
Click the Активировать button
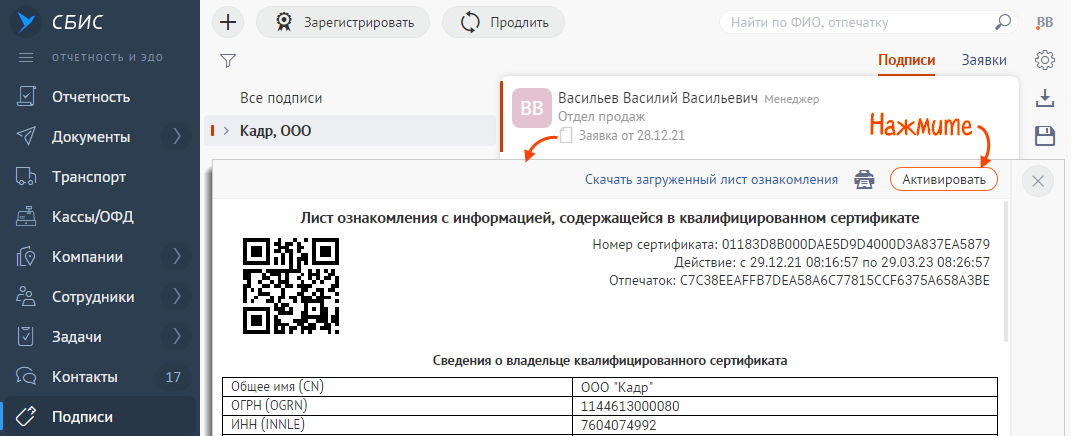point(943,180)
